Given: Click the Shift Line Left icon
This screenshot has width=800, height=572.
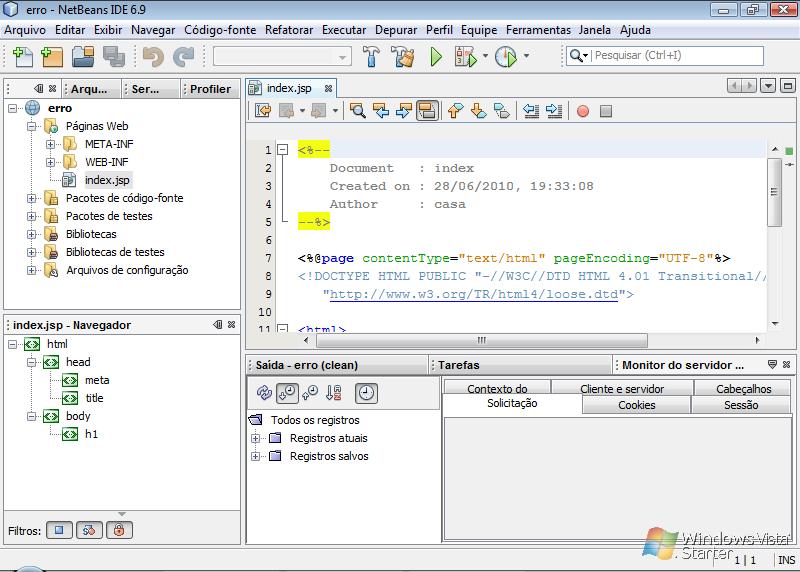Looking at the screenshot, I should pos(531,111).
